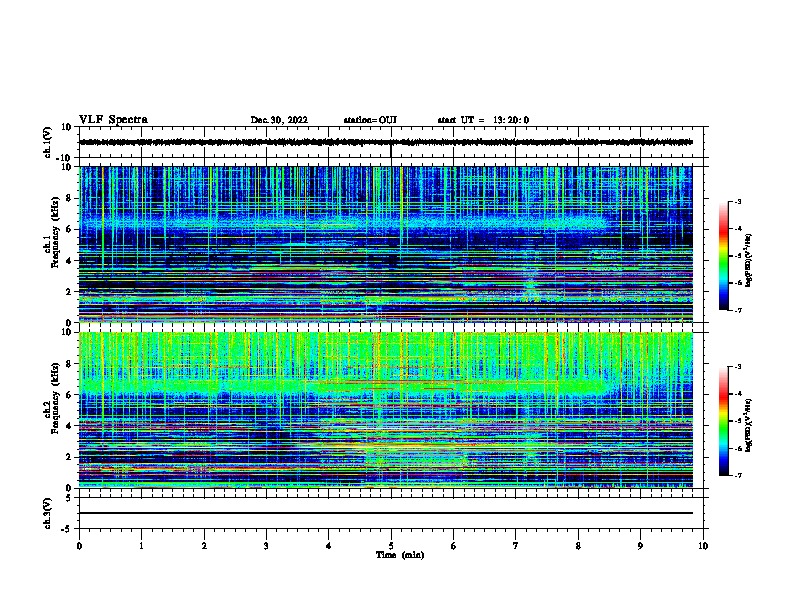Click the ch.1 spectrogram color scale bar
This screenshot has height=612, width=792.
coord(724,256)
